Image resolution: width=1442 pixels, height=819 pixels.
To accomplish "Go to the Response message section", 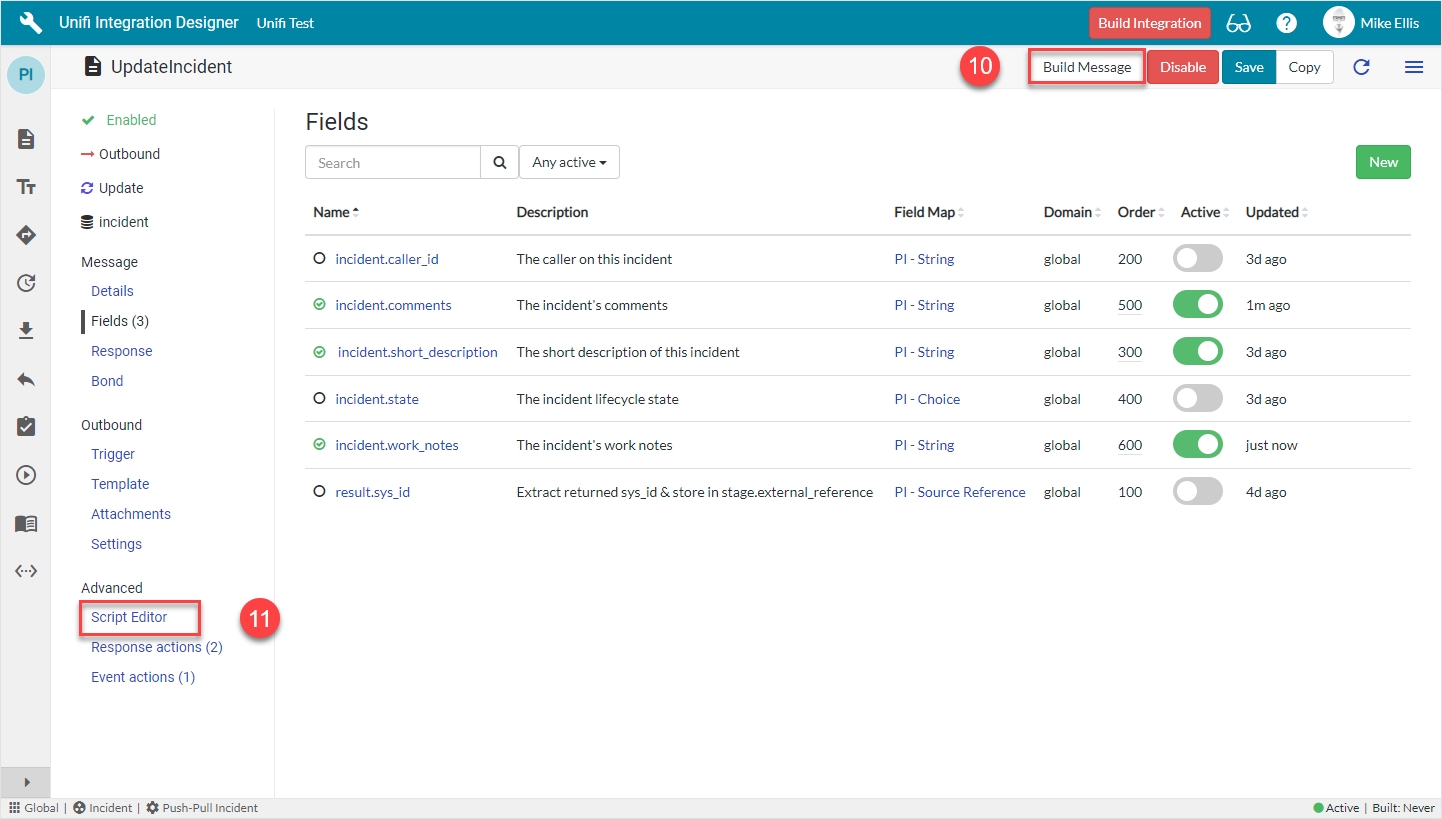I will [121, 351].
